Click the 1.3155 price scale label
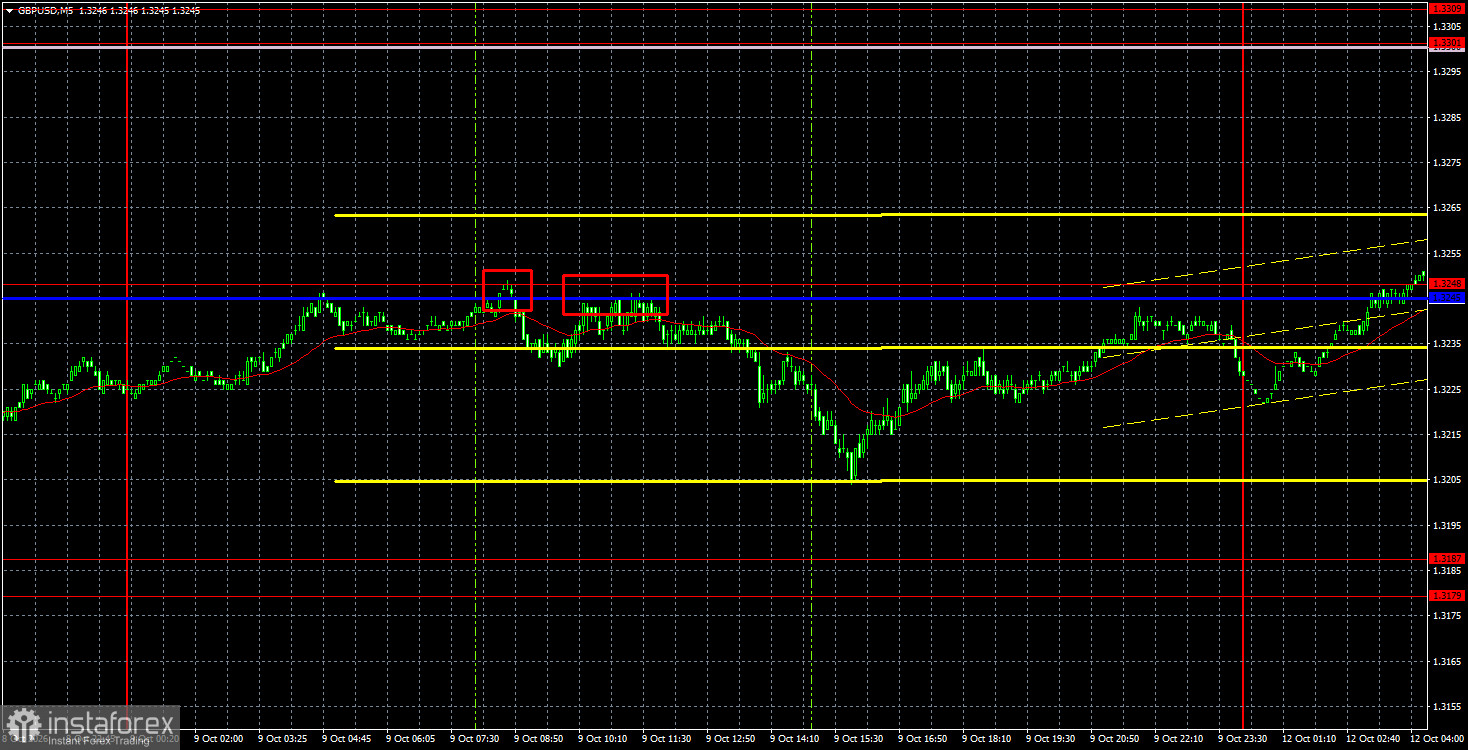 (1448, 706)
